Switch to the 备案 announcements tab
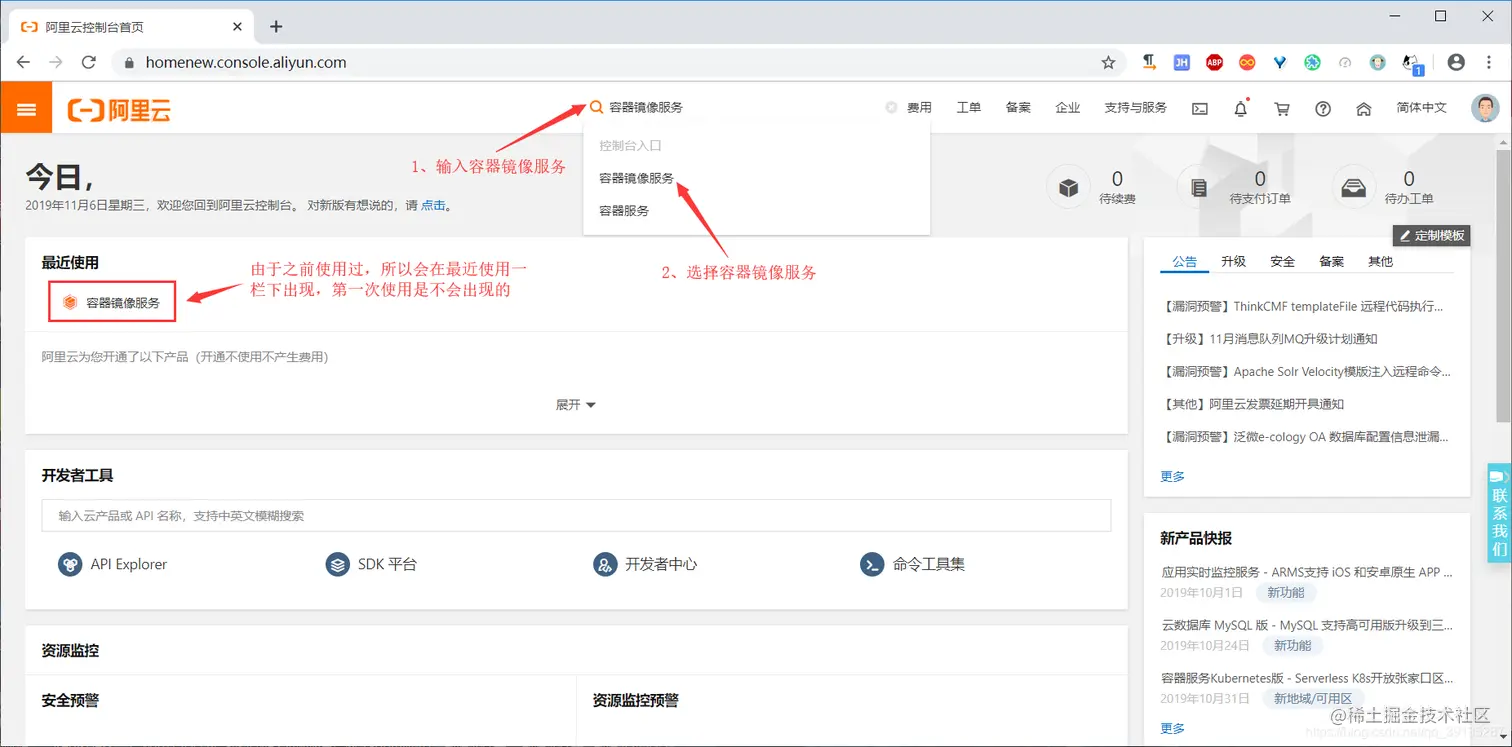Screen dimensions: 1512x747 (1332, 261)
